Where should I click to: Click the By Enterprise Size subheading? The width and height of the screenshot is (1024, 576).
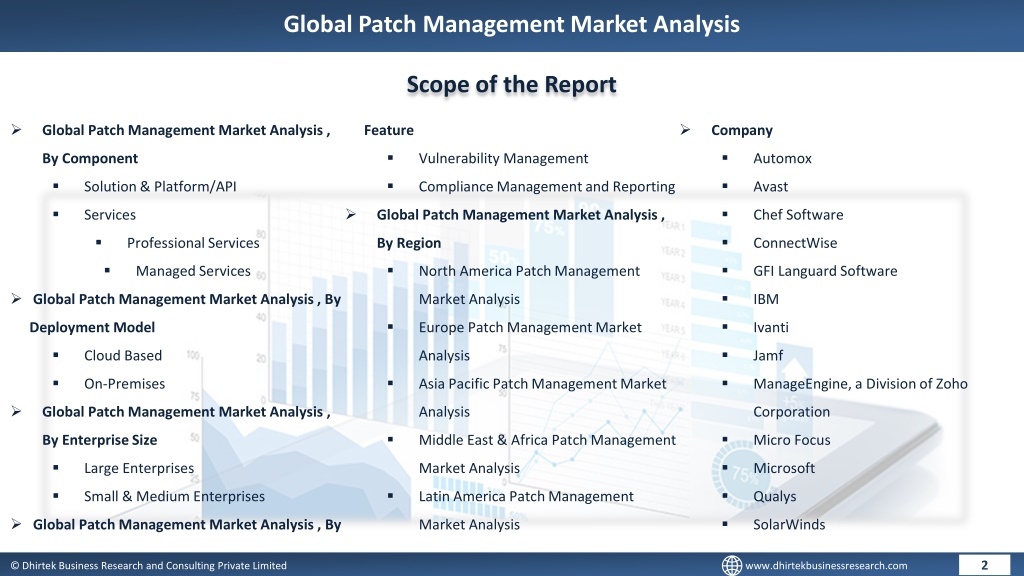(x=99, y=440)
